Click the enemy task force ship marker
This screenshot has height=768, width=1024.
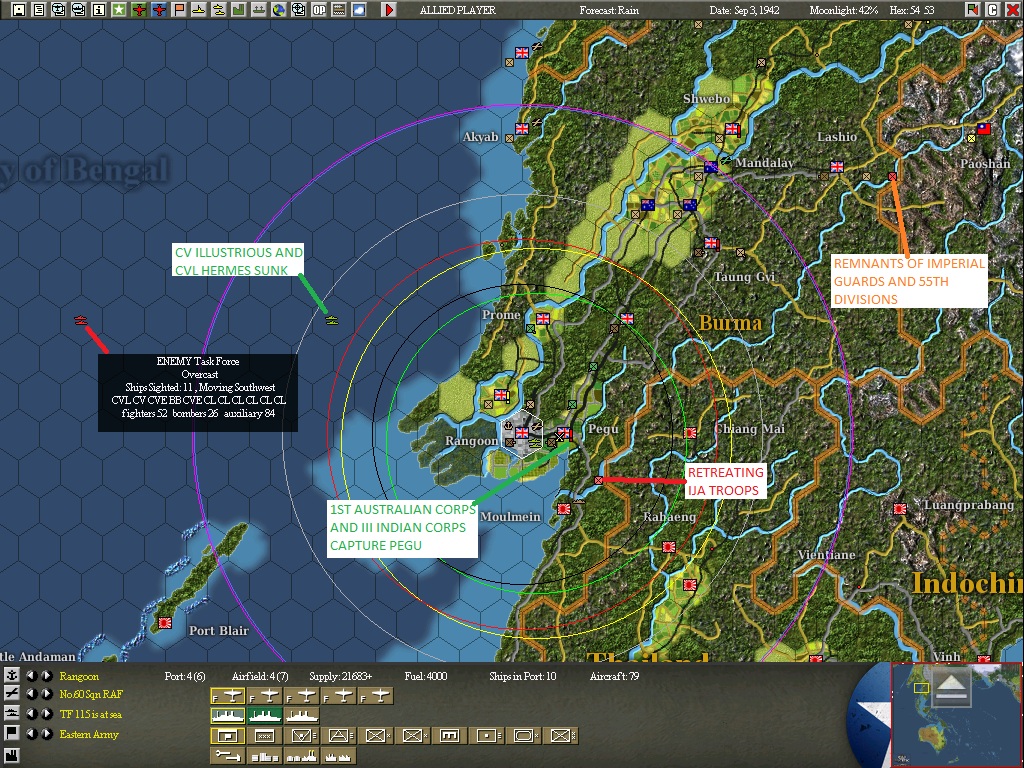click(x=80, y=320)
